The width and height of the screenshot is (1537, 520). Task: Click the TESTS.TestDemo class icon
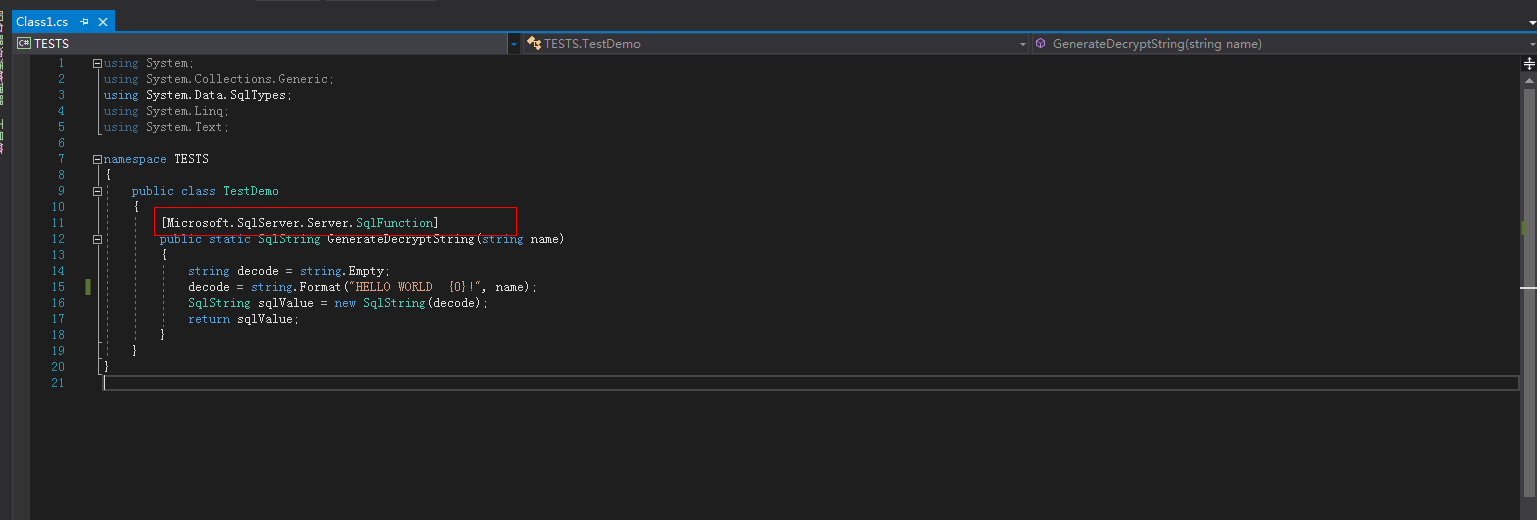[x=535, y=44]
